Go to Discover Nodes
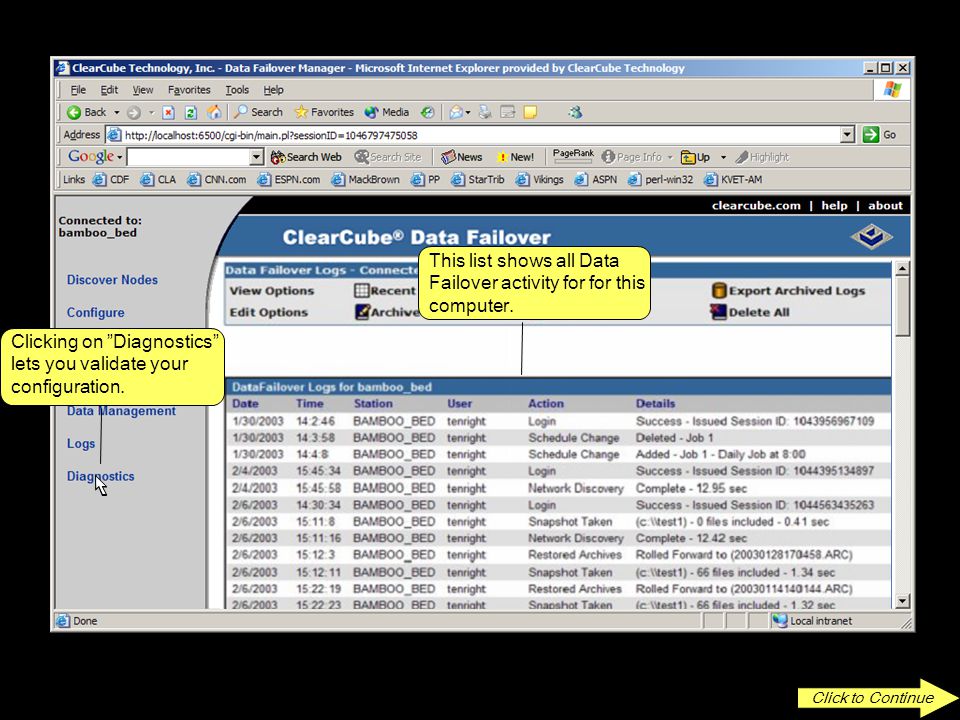 [112, 280]
